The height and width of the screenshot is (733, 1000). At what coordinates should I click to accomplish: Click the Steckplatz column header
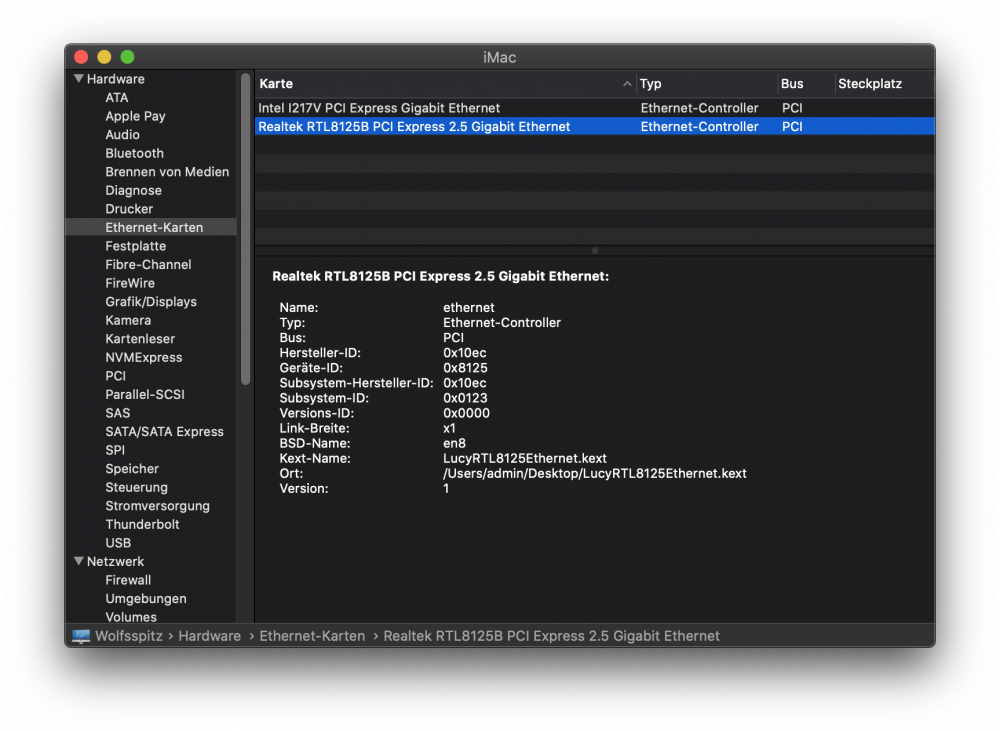[x=884, y=84]
